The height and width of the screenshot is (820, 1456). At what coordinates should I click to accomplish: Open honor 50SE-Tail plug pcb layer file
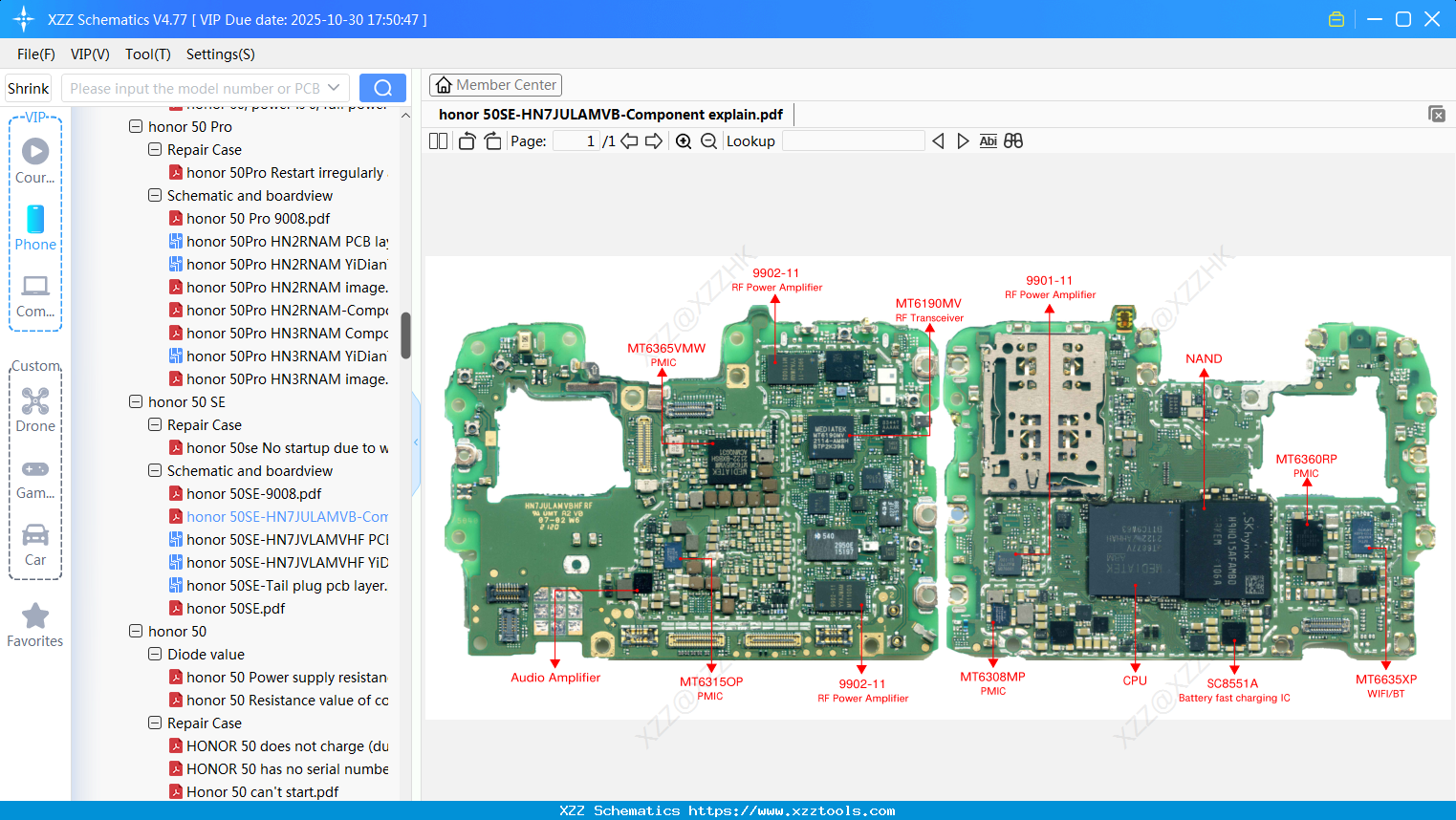278,586
